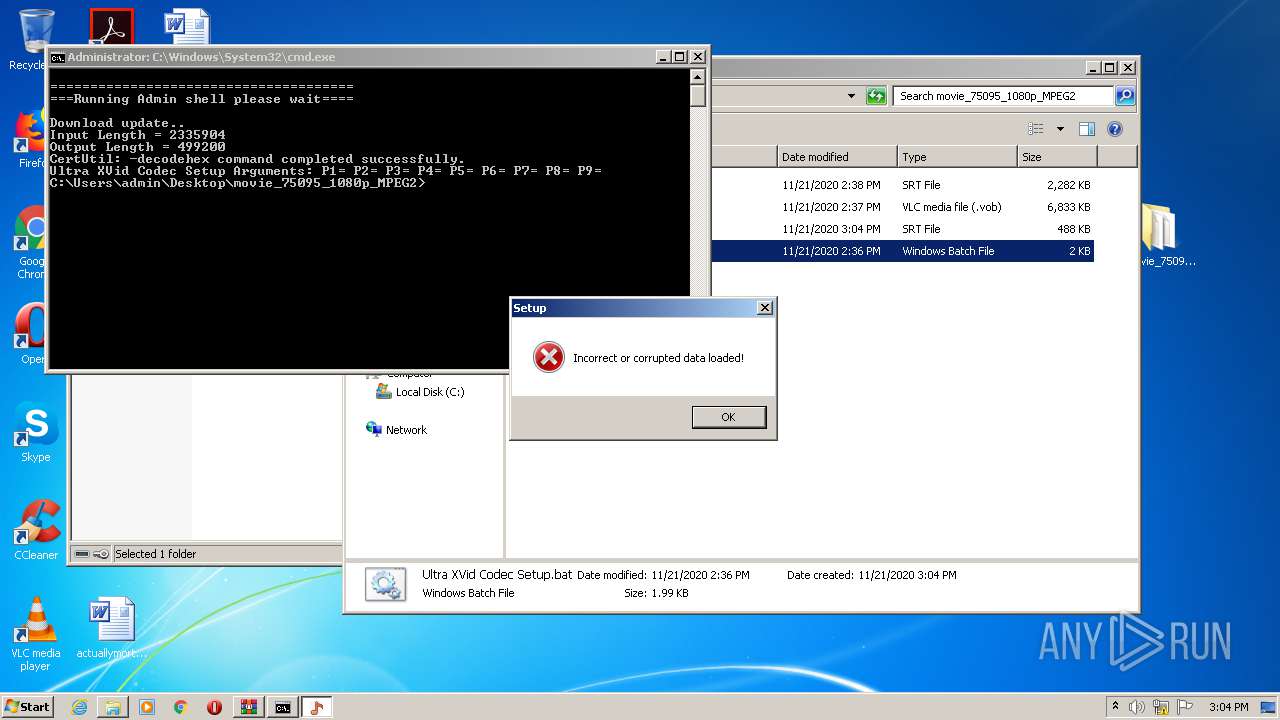Click 'Ultra XVid Codec Setup.bat' name in details pane
Screen dimensions: 1280x720
pyautogui.click(x=497, y=574)
